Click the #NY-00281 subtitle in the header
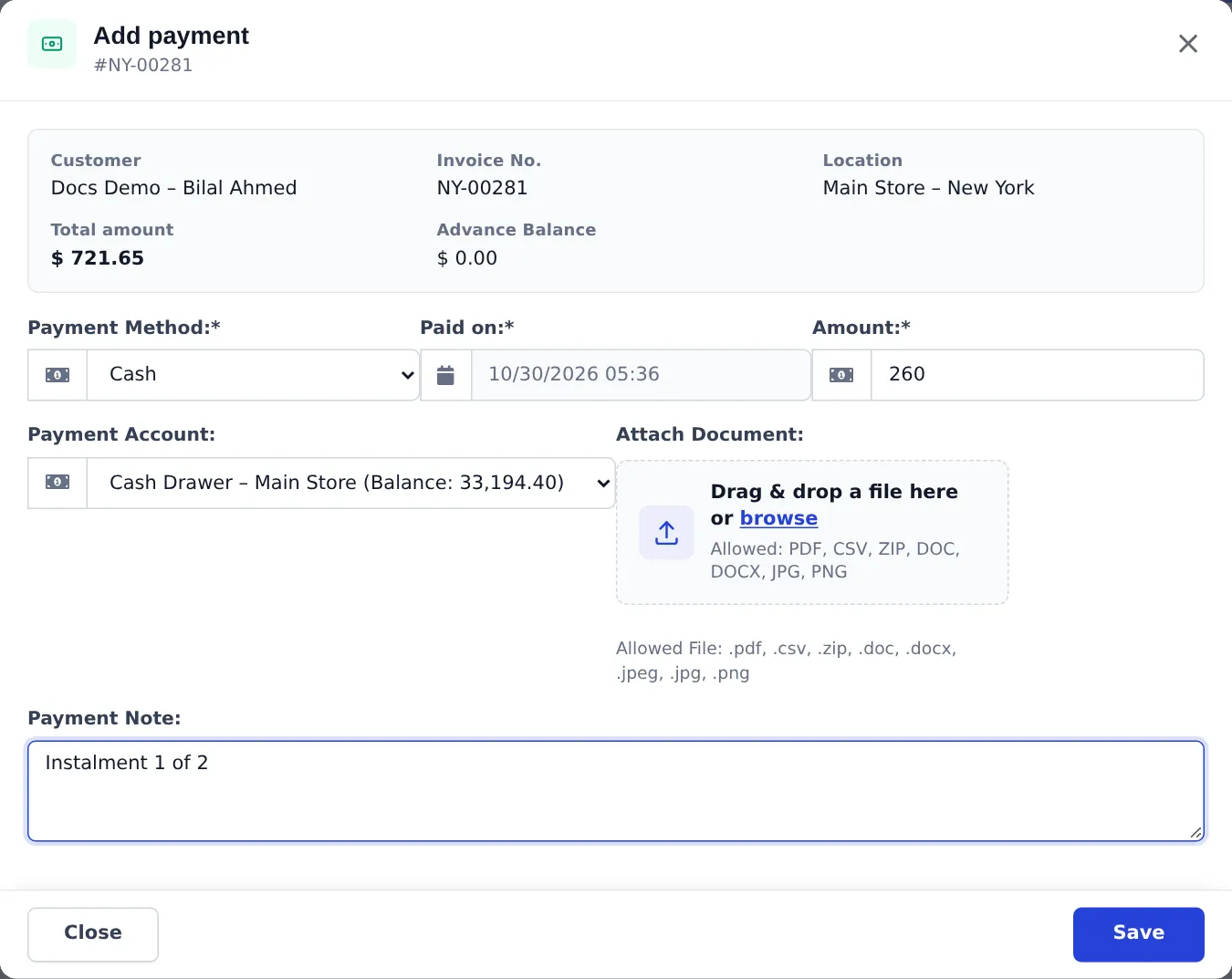The image size is (1232, 979). [x=143, y=66]
